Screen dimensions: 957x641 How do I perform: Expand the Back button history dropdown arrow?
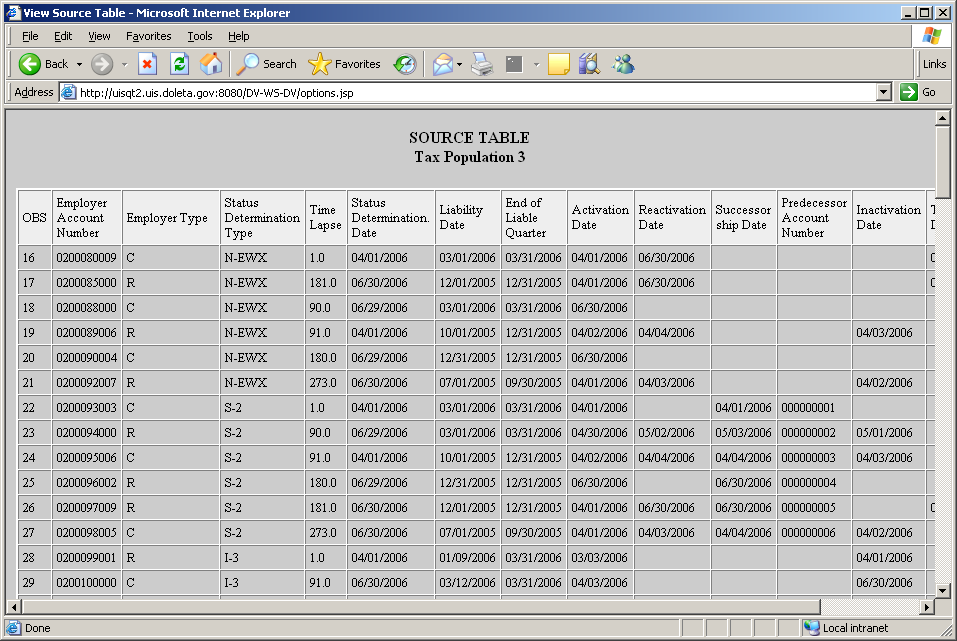click(x=79, y=64)
